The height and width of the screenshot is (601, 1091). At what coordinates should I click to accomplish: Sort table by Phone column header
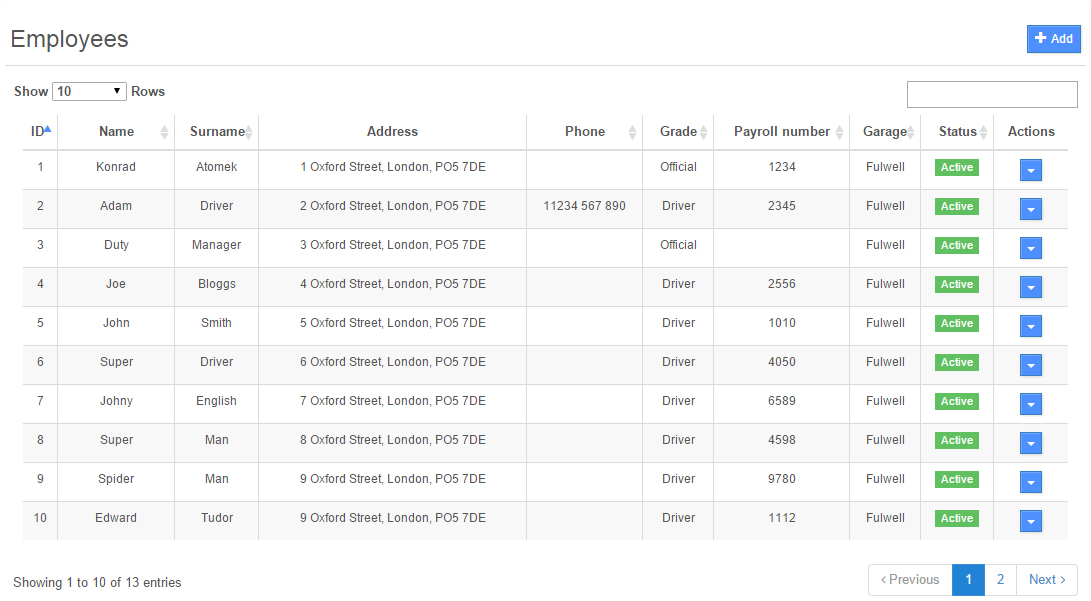tap(585, 131)
